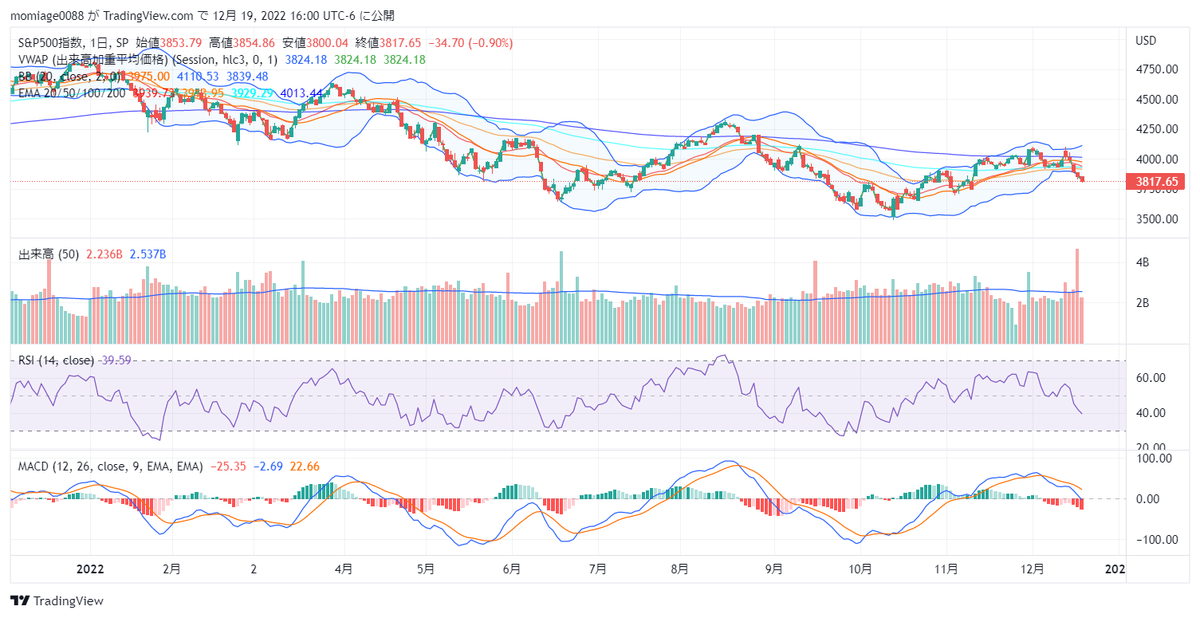Click the 8月 label on time axis

[x=679, y=568]
